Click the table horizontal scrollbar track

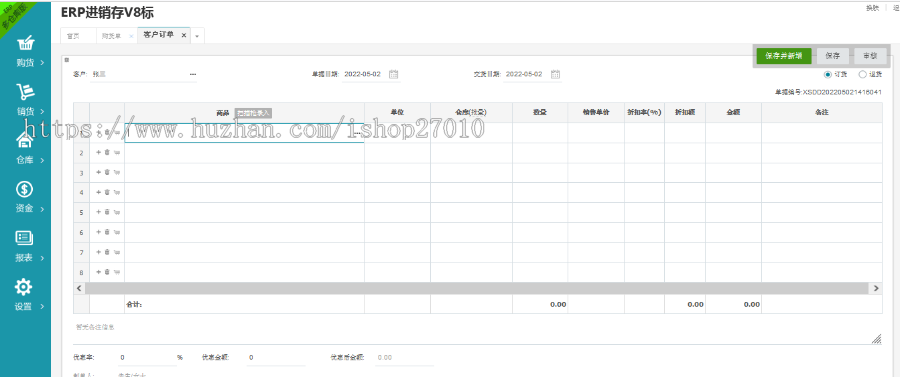pyautogui.click(x=478, y=288)
